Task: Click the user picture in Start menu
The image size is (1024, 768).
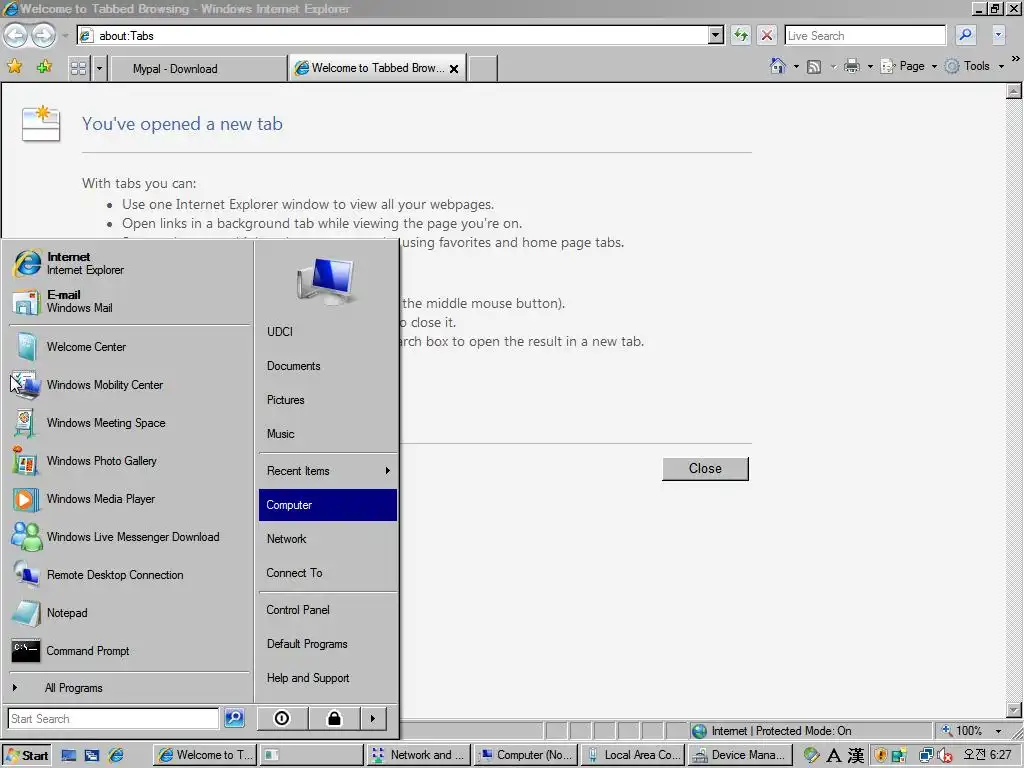Action: [x=325, y=281]
